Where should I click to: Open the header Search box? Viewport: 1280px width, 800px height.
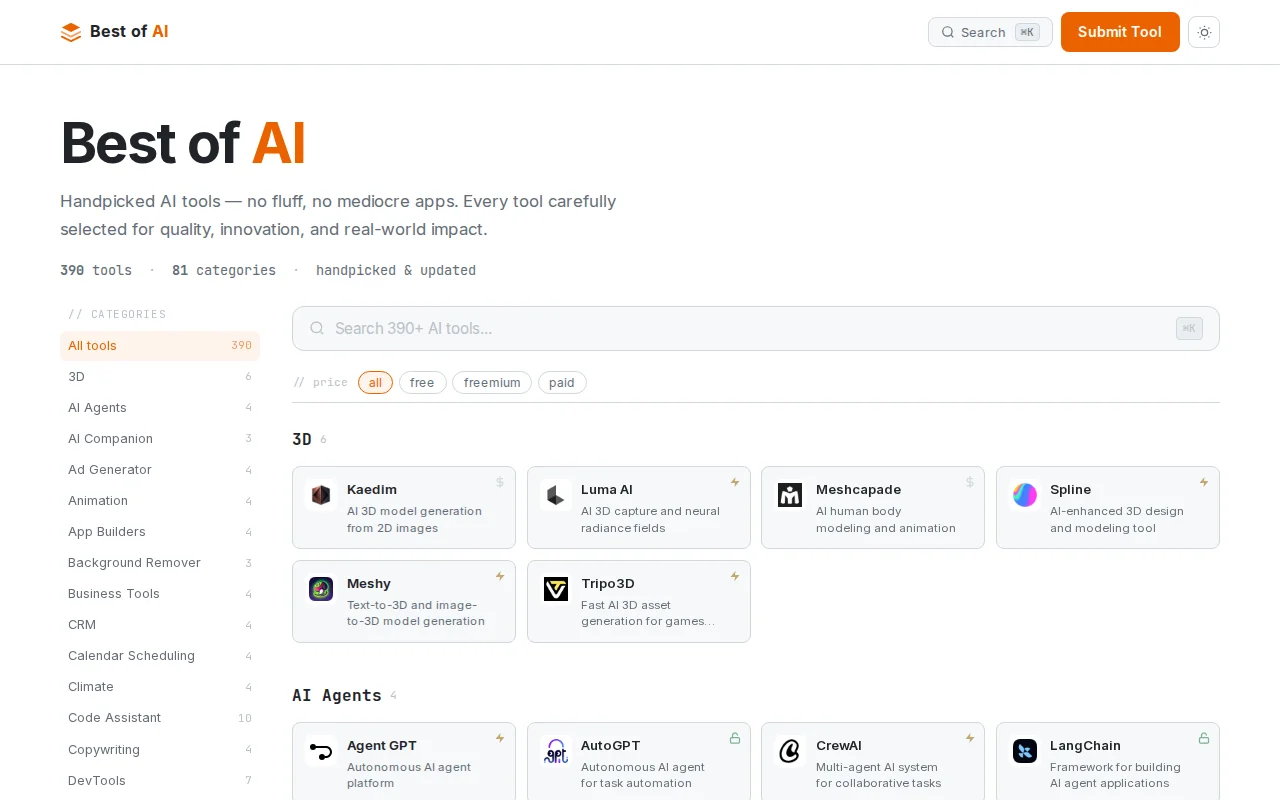(x=990, y=32)
